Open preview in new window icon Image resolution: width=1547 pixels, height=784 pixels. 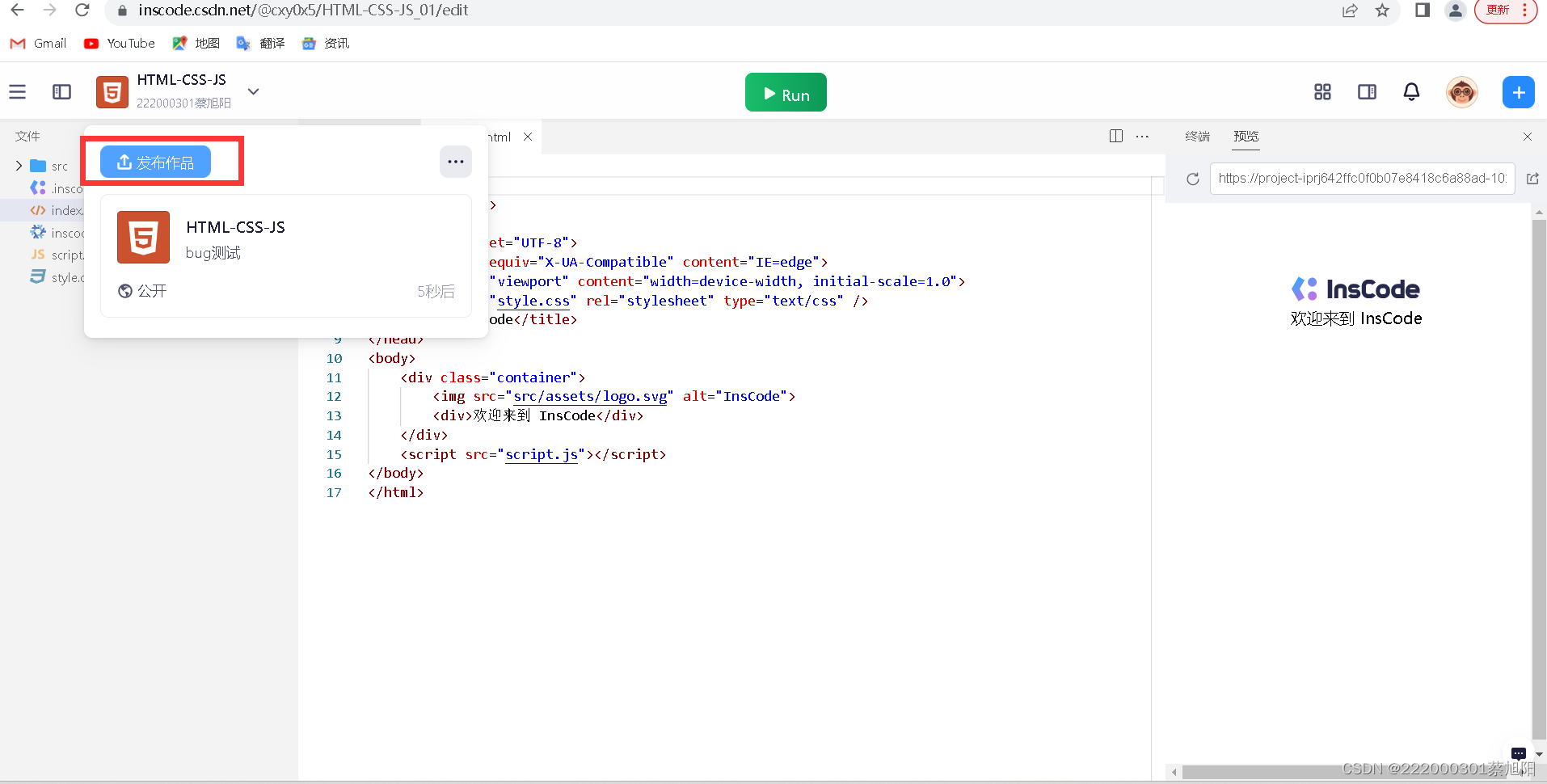pos(1532,179)
